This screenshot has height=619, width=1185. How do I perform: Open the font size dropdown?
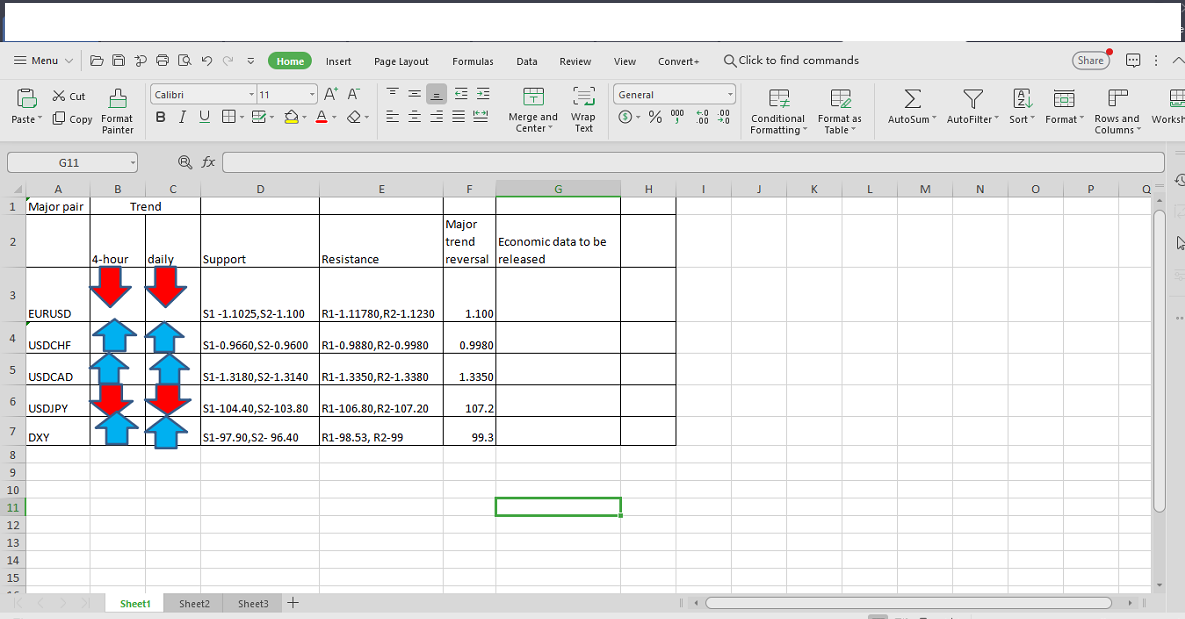point(312,95)
